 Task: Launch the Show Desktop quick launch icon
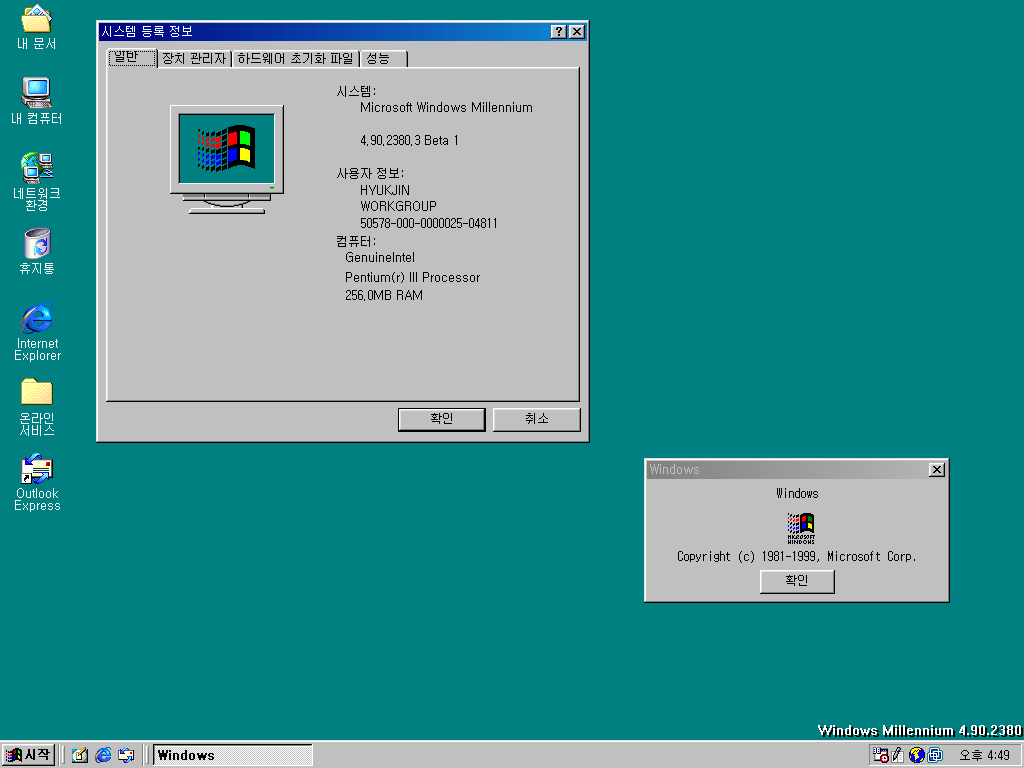[x=80, y=755]
